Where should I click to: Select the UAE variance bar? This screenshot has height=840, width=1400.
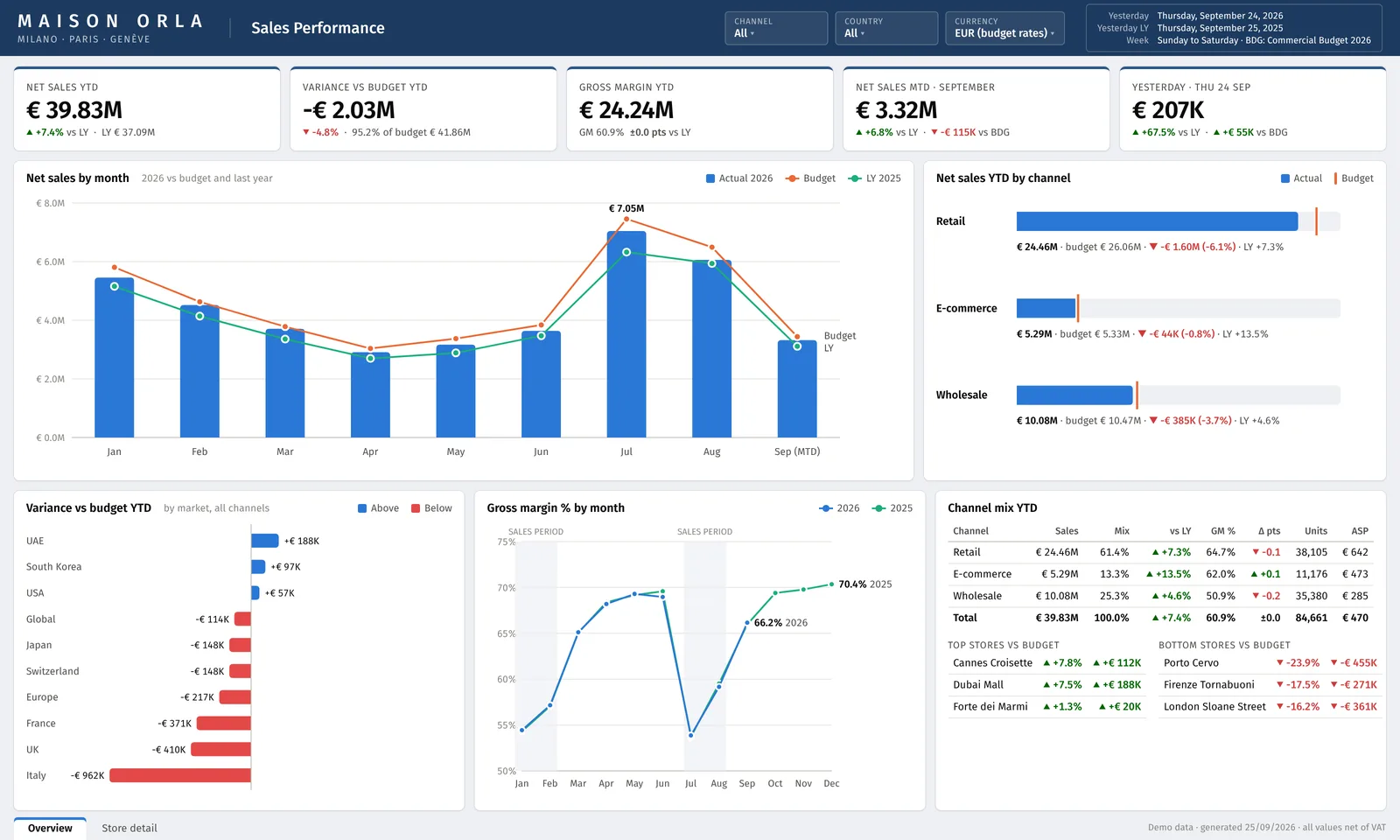click(265, 541)
